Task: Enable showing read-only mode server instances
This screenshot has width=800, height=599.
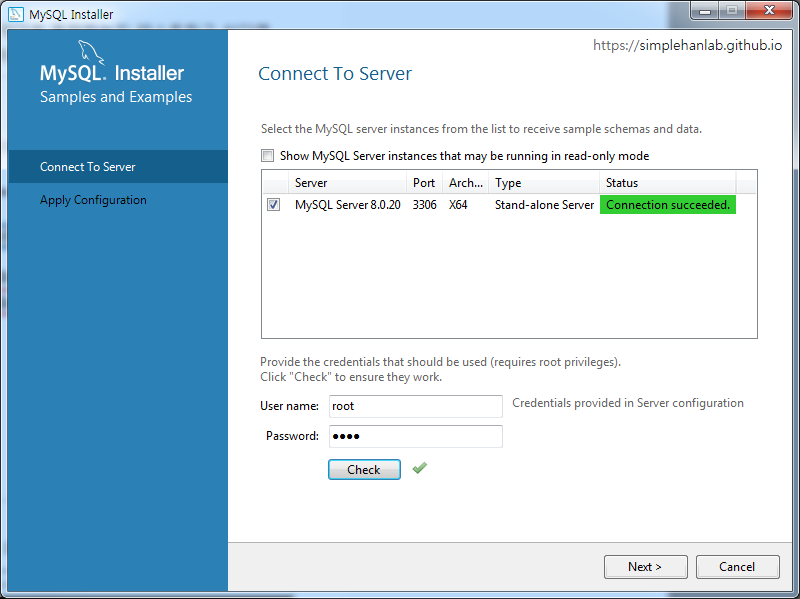Action: point(267,156)
